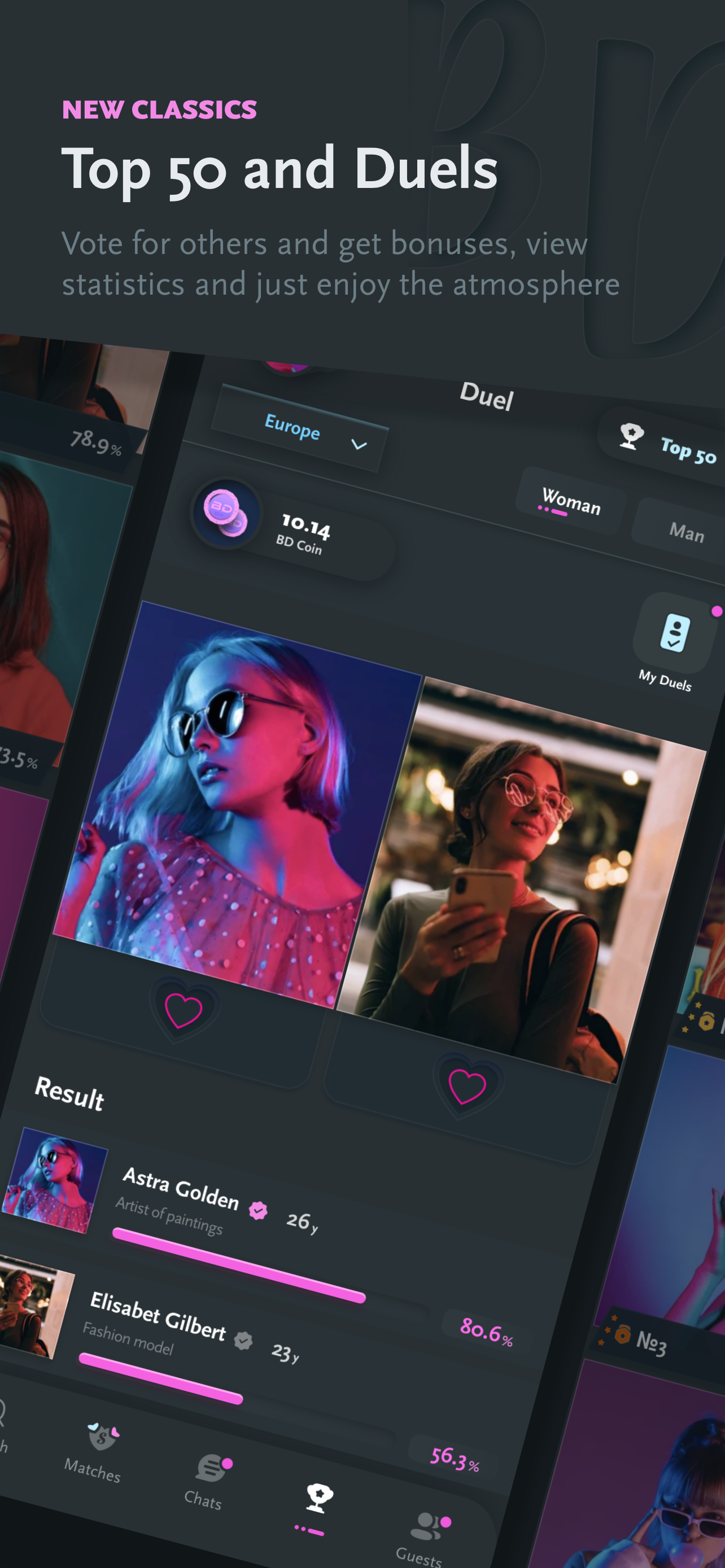
Task: Click the '23 y' age label
Action: pyautogui.click(x=285, y=1352)
